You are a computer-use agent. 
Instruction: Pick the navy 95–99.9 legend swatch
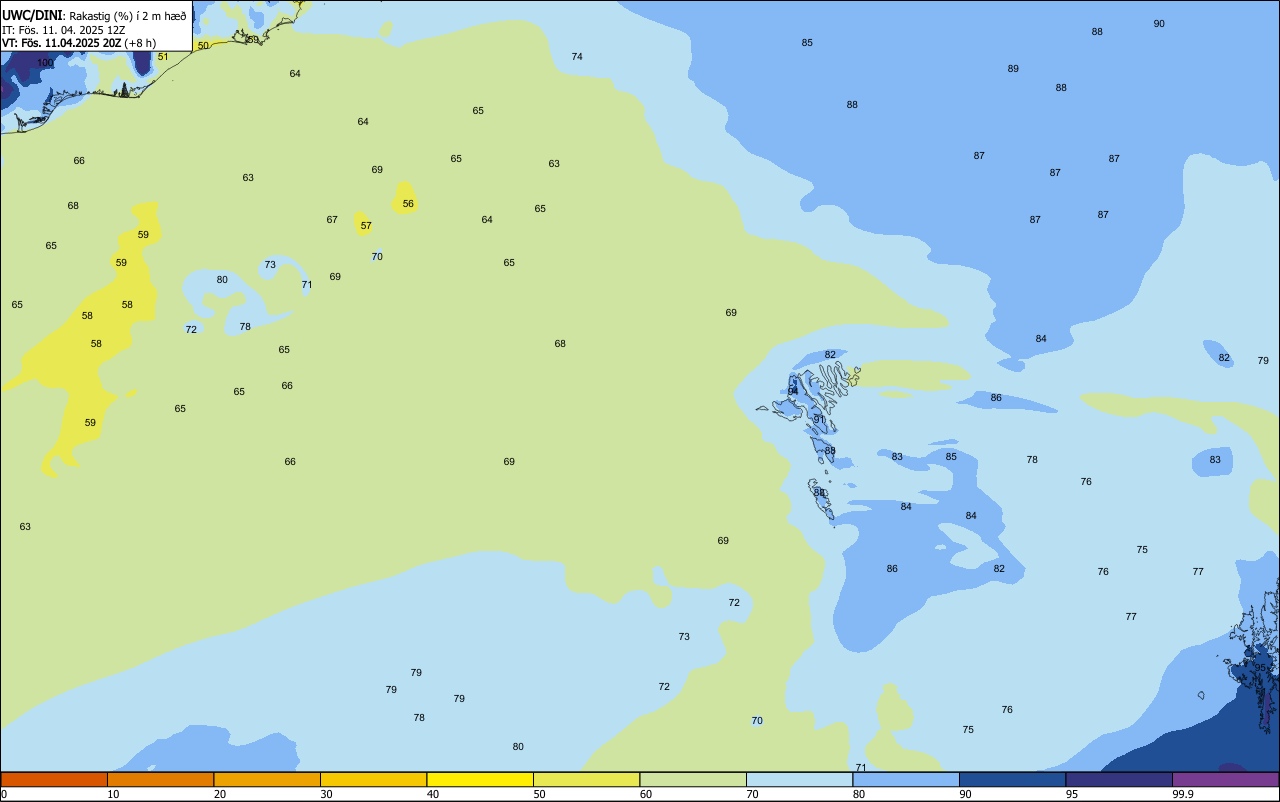point(1119,779)
